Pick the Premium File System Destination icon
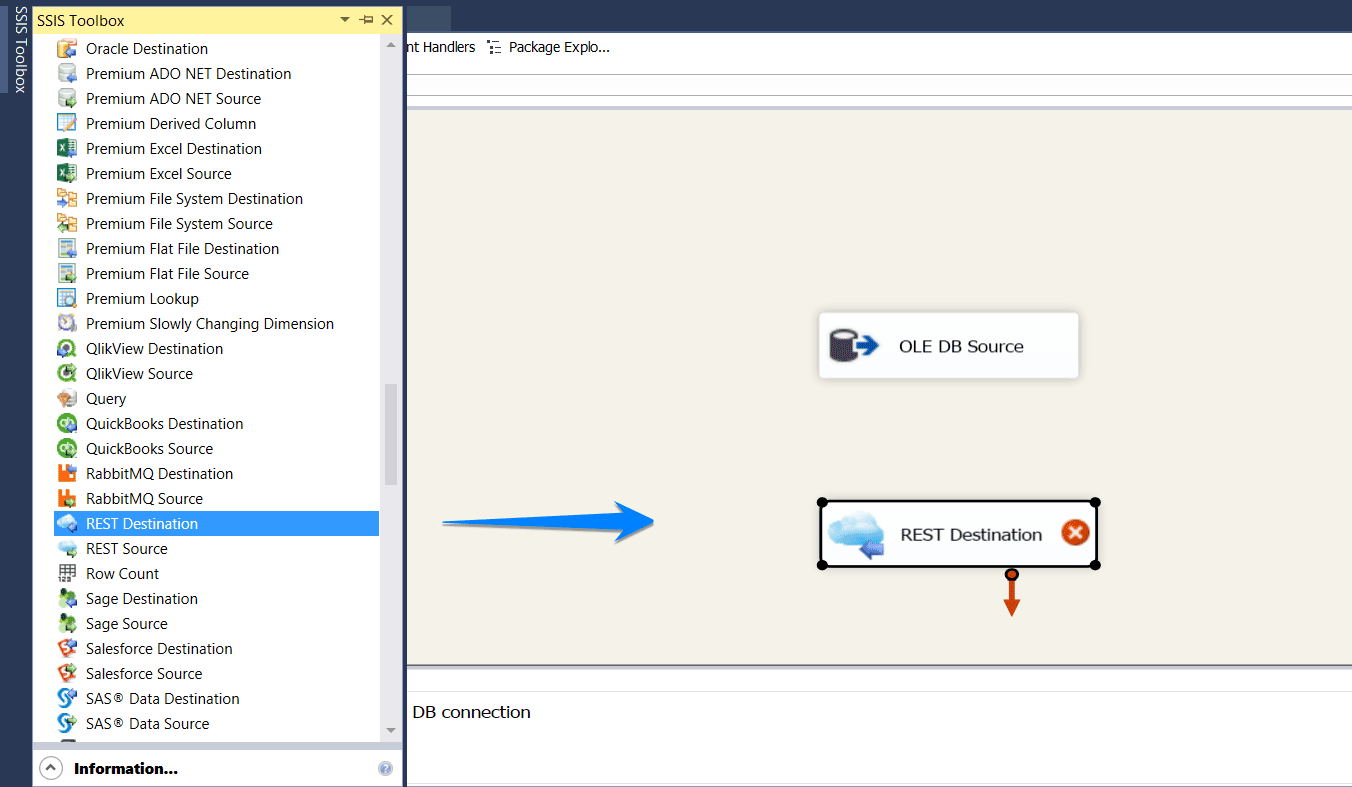The width and height of the screenshot is (1352, 787). coord(67,198)
